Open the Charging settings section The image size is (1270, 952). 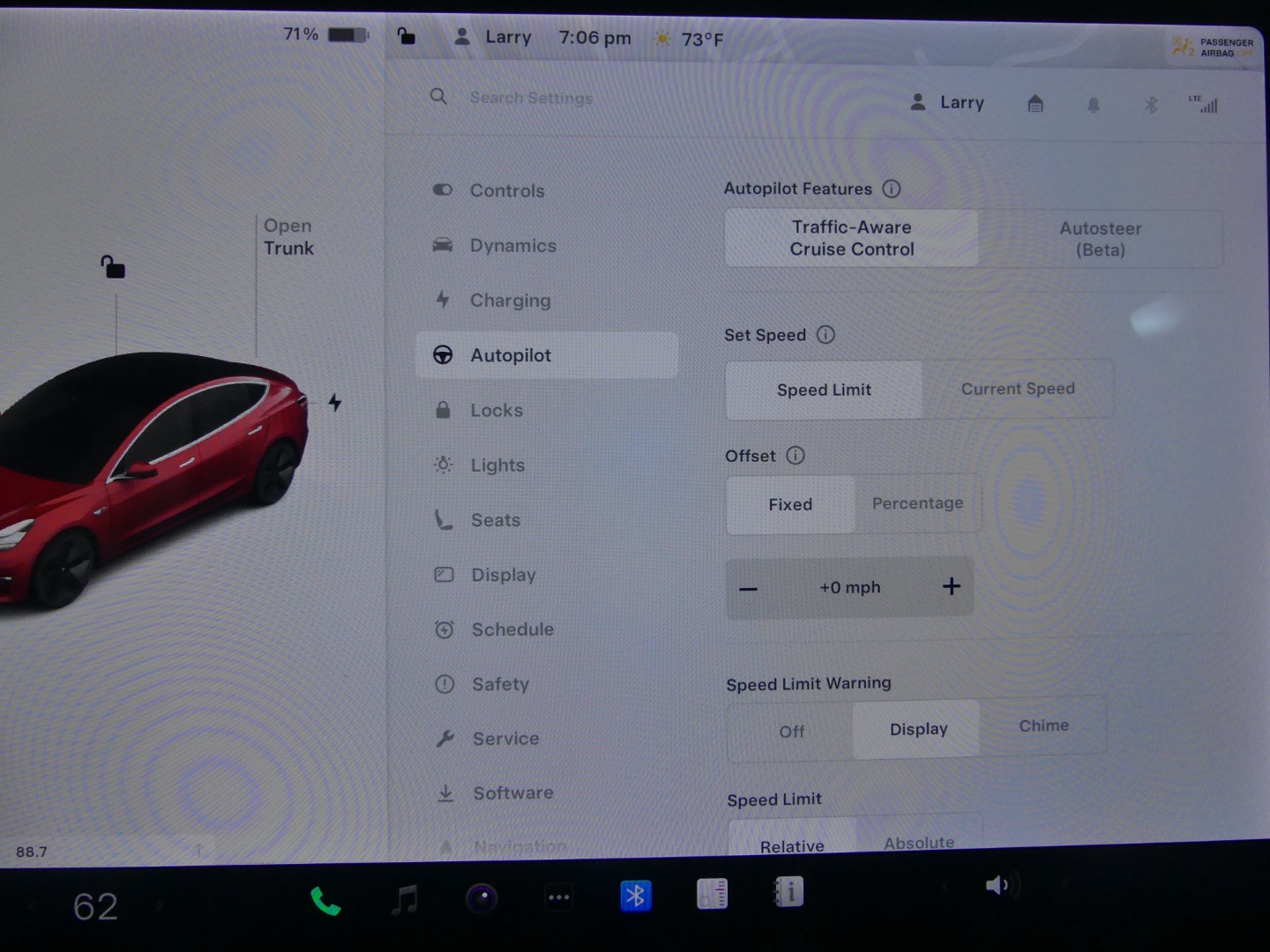[510, 301]
